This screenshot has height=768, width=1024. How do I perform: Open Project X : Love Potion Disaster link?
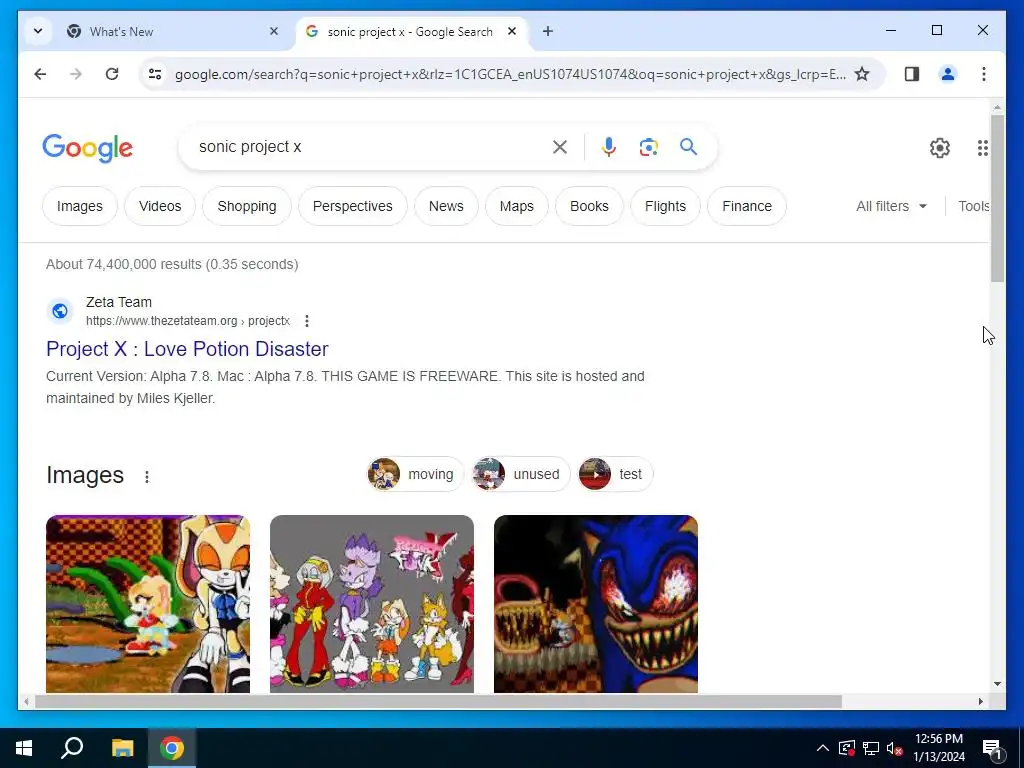coord(187,349)
